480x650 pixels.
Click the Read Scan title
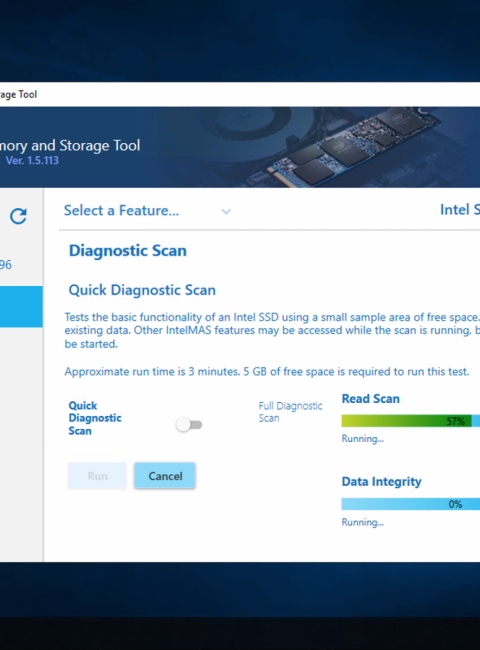371,399
